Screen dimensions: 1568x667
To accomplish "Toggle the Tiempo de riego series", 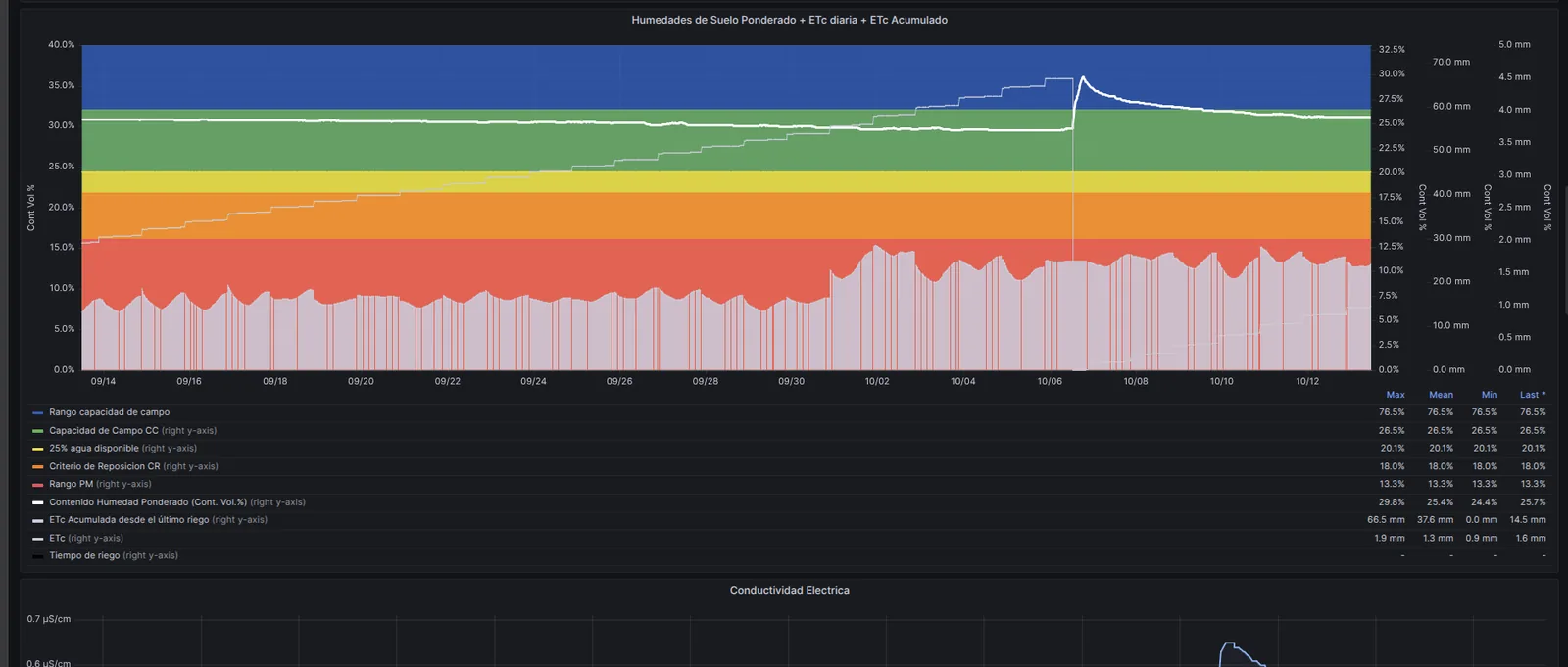I will tap(84, 555).
